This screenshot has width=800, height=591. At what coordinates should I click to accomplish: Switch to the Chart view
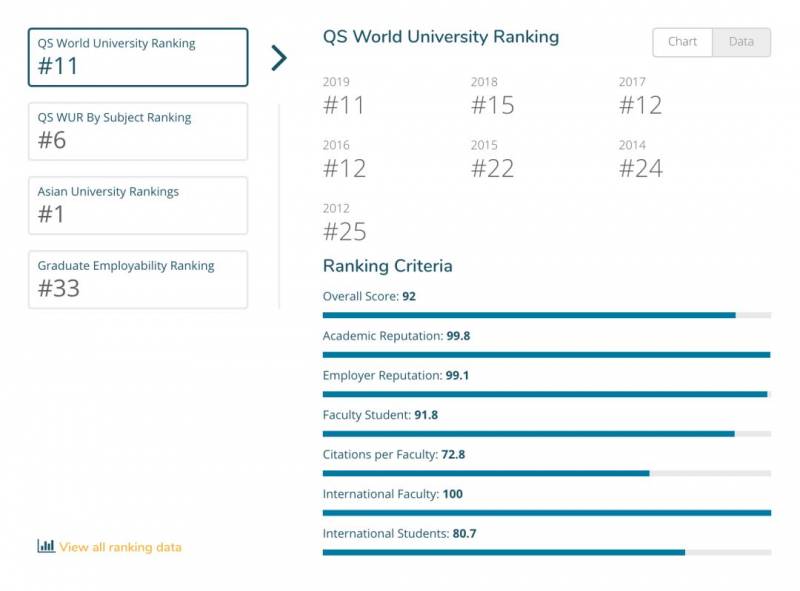point(682,42)
